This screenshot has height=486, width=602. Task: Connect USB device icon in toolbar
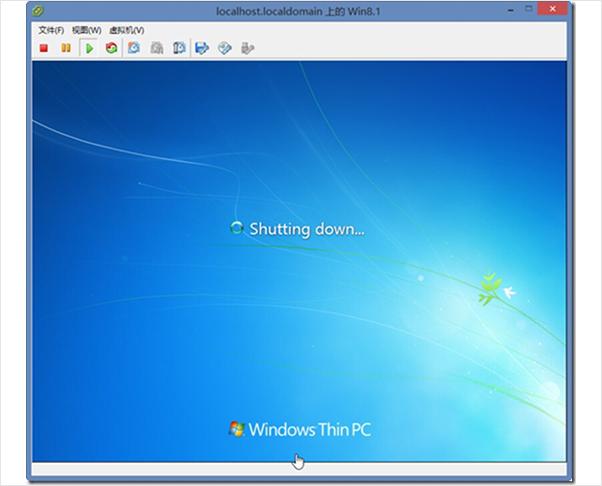247,48
